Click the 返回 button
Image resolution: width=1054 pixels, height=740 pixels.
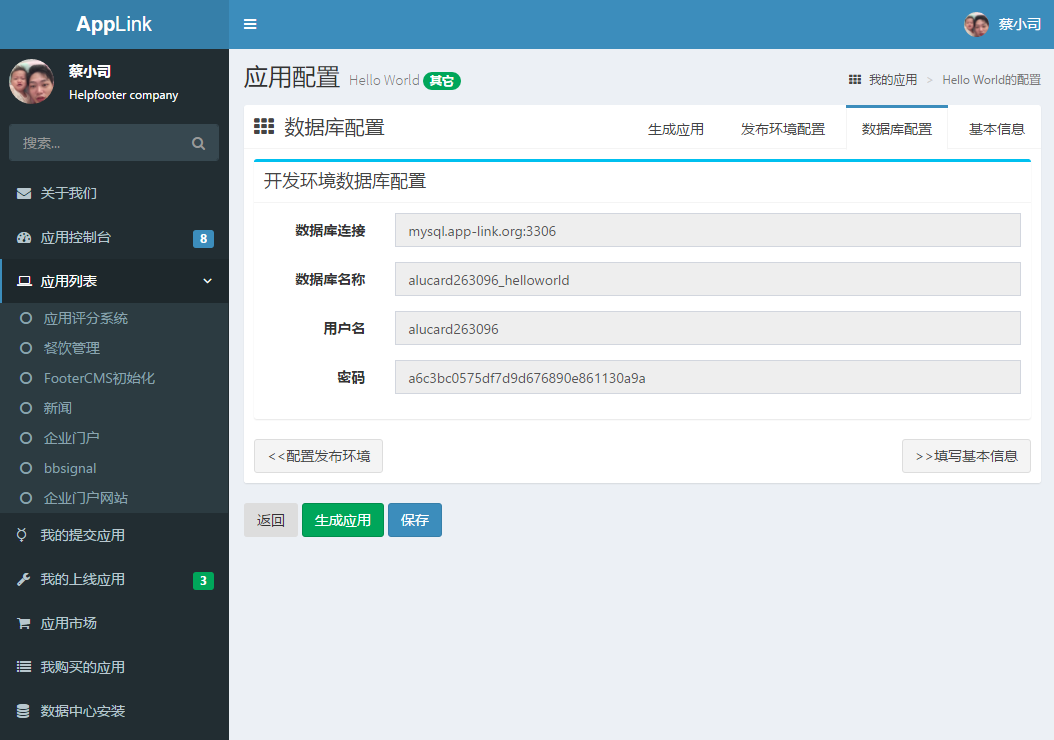coord(271,520)
